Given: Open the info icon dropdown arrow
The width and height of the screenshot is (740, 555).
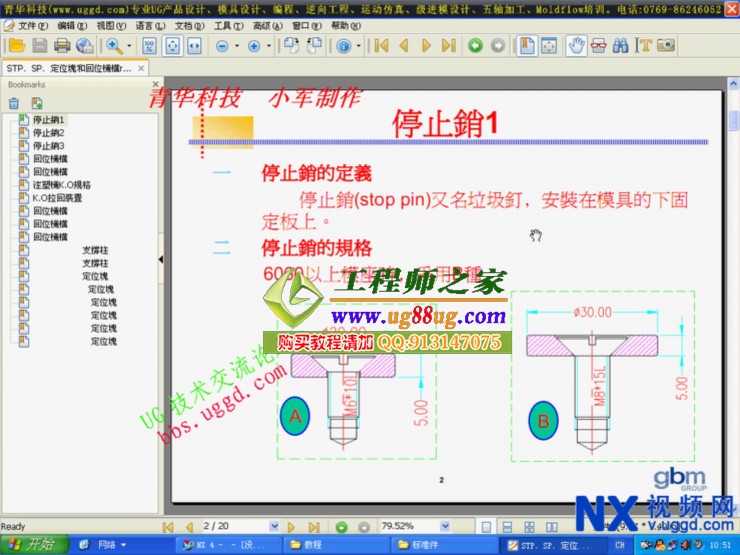Looking at the screenshot, I should [x=359, y=46].
